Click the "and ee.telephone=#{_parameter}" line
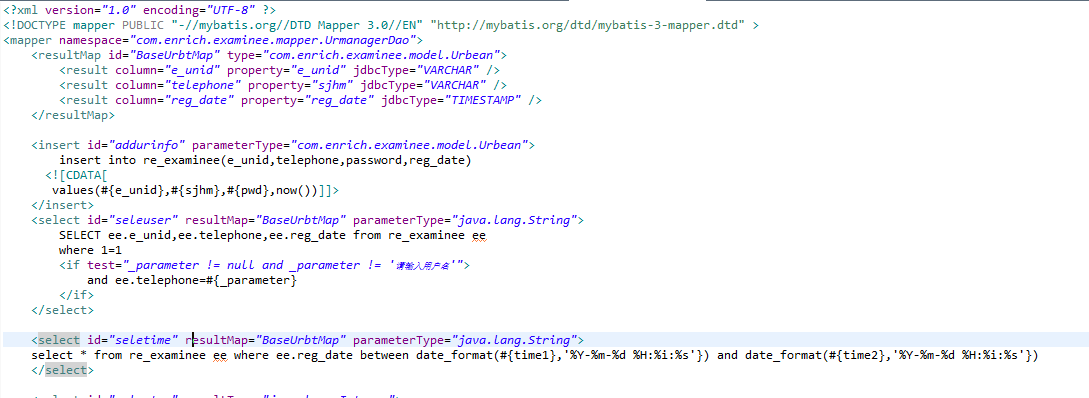The image size is (1089, 398). [x=192, y=281]
